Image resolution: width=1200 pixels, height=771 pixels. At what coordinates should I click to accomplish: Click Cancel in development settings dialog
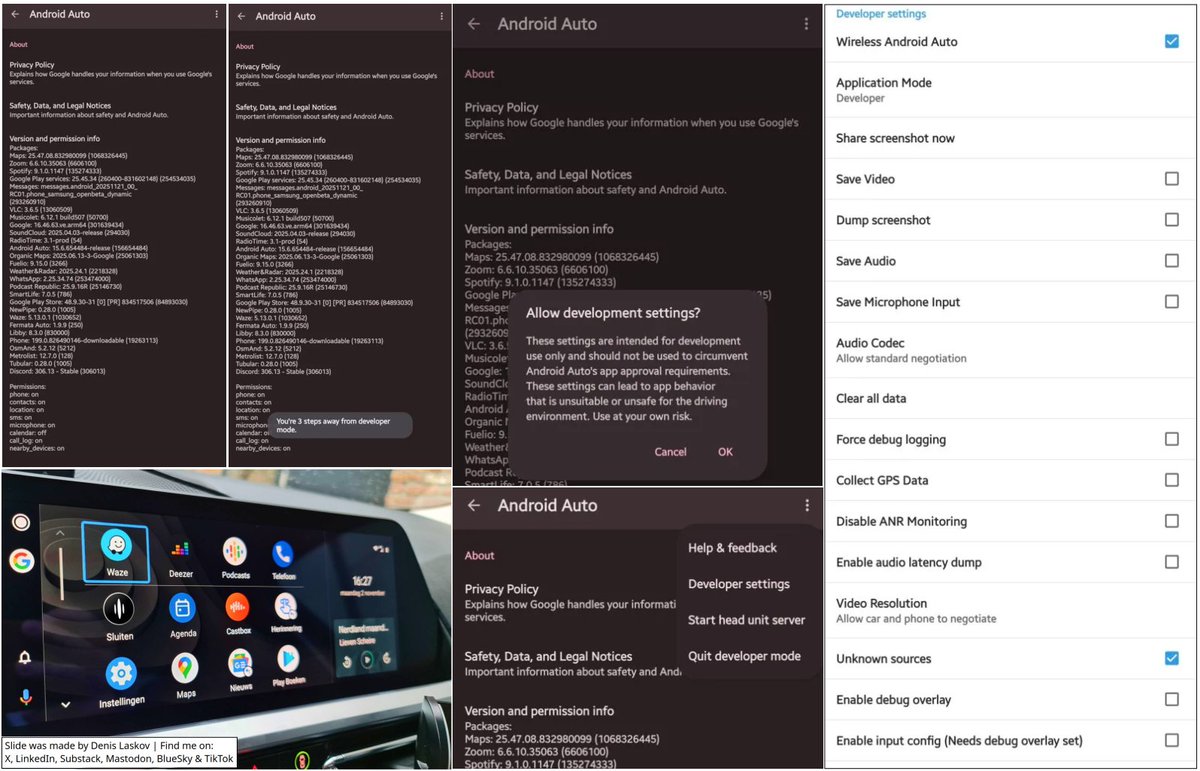pyautogui.click(x=670, y=452)
